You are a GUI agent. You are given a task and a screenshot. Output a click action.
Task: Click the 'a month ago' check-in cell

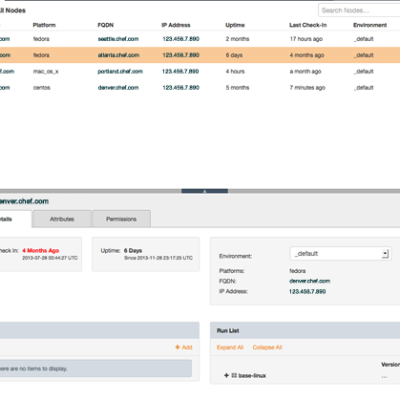pos(305,71)
